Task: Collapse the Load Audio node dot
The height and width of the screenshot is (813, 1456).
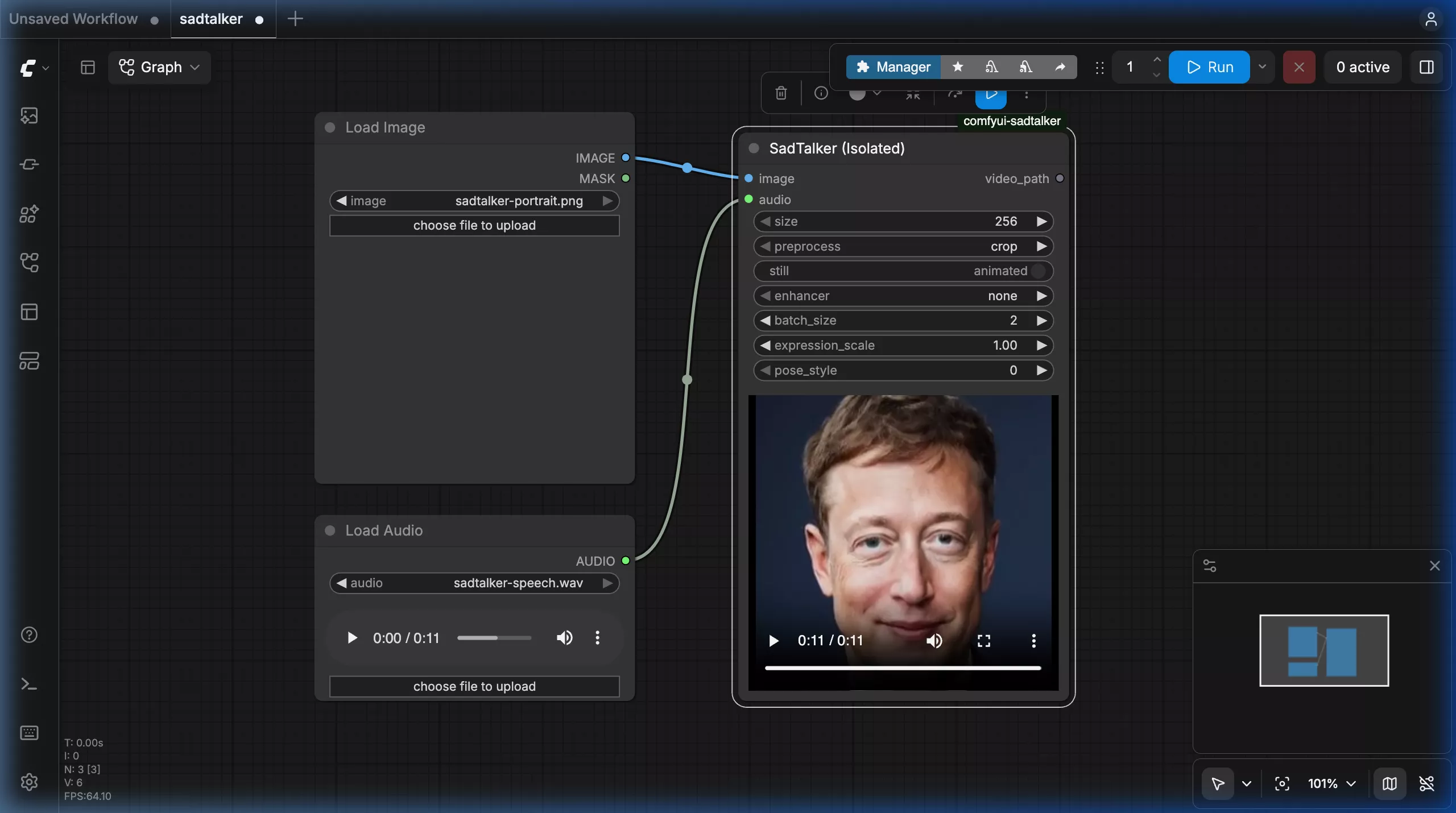Action: pos(330,530)
